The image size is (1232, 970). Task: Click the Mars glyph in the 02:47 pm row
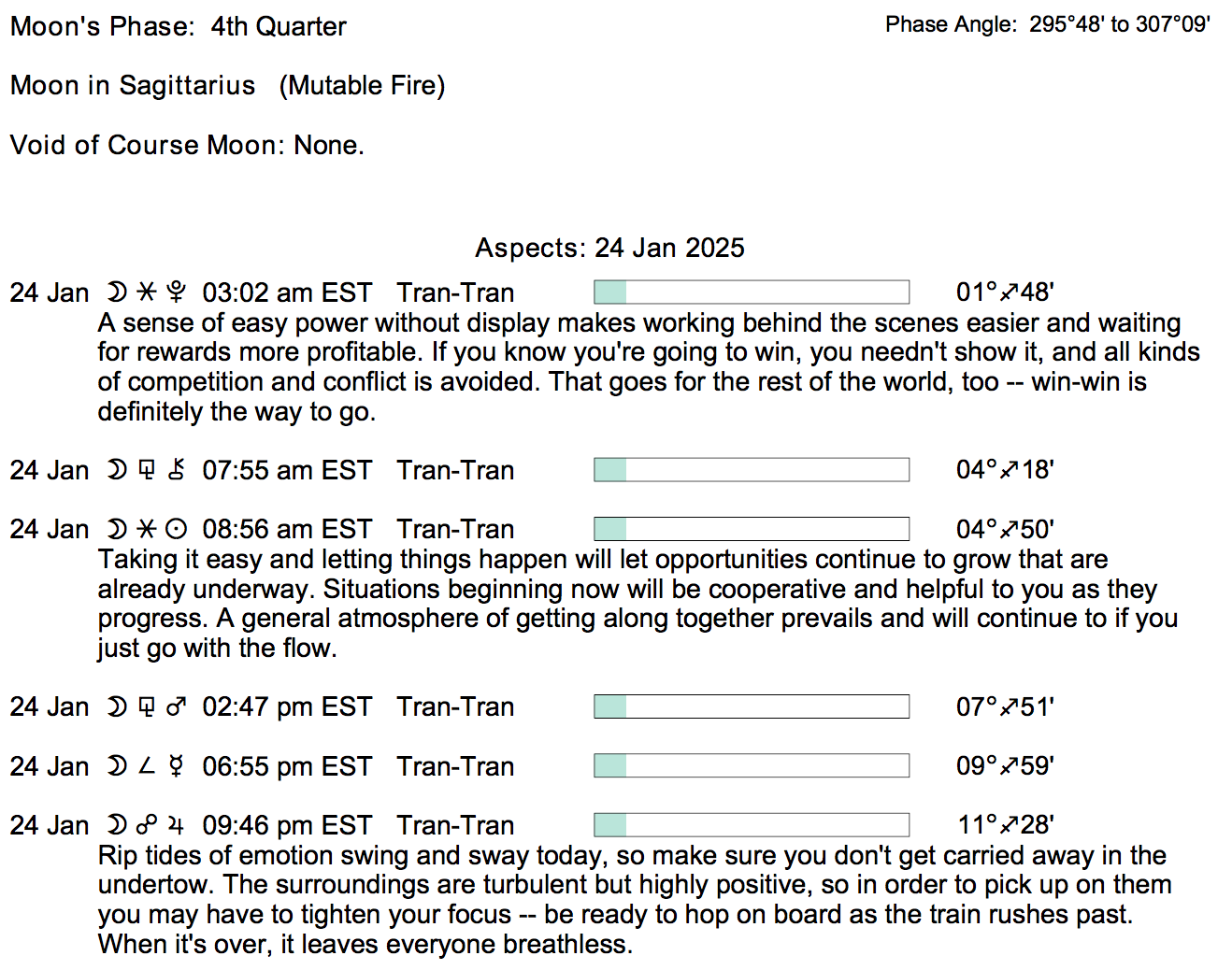click(x=176, y=707)
